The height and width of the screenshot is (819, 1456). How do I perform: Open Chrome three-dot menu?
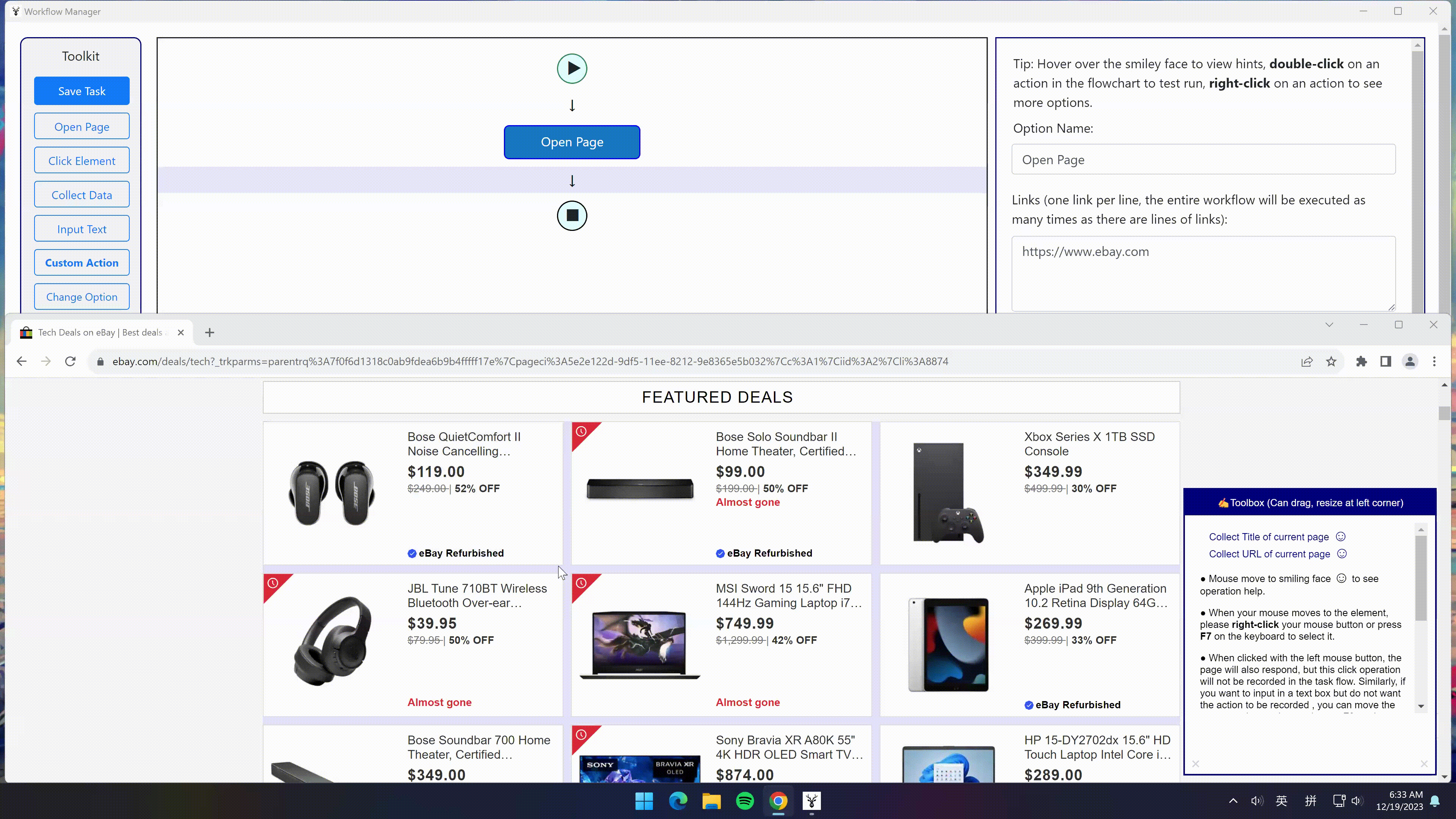point(1434,361)
